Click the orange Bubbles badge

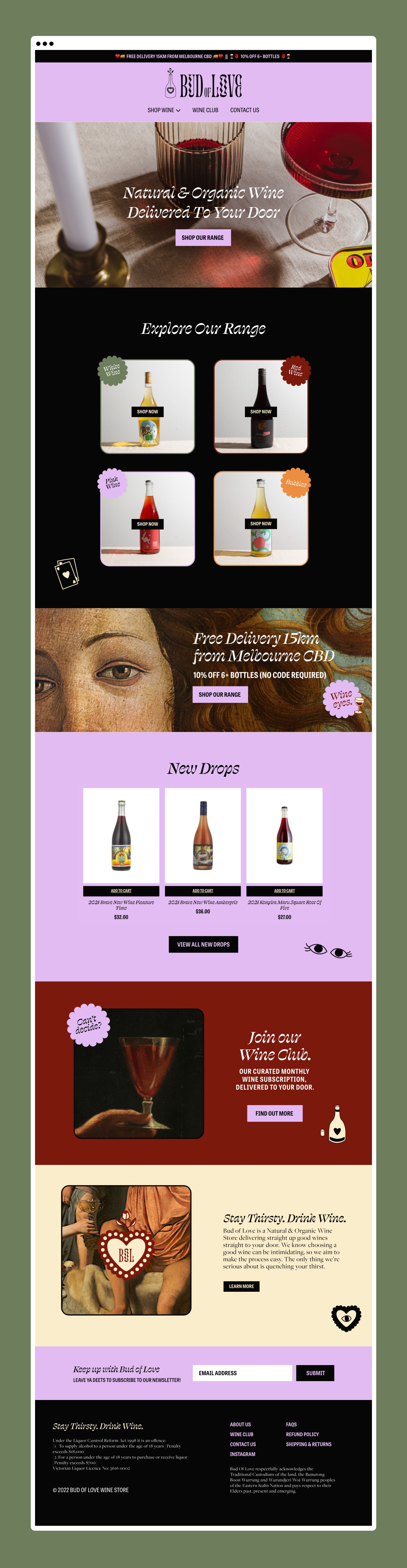click(296, 483)
